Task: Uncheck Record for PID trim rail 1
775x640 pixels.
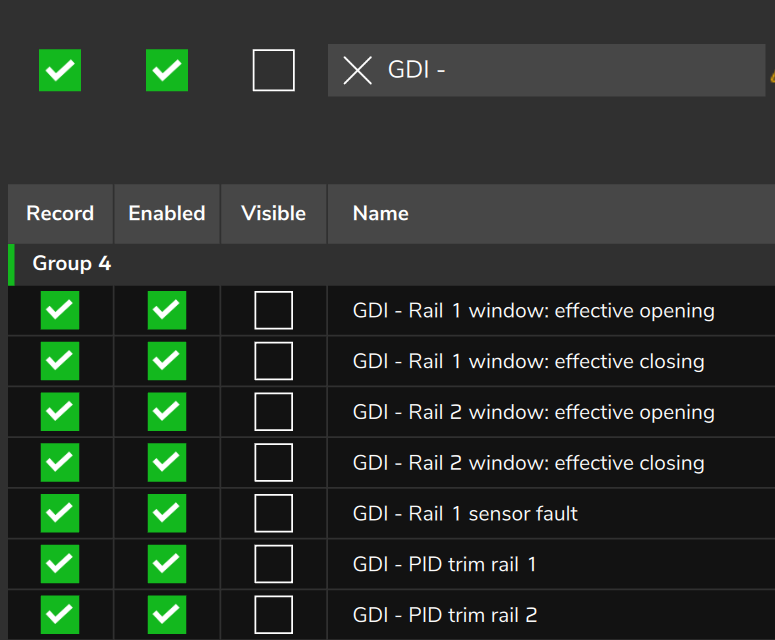Action: click(60, 564)
